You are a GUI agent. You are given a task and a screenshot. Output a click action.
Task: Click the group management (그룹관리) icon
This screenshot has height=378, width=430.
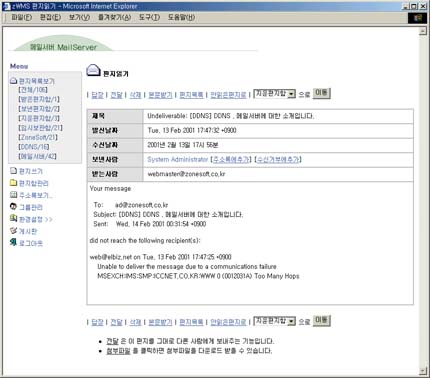click(13, 207)
